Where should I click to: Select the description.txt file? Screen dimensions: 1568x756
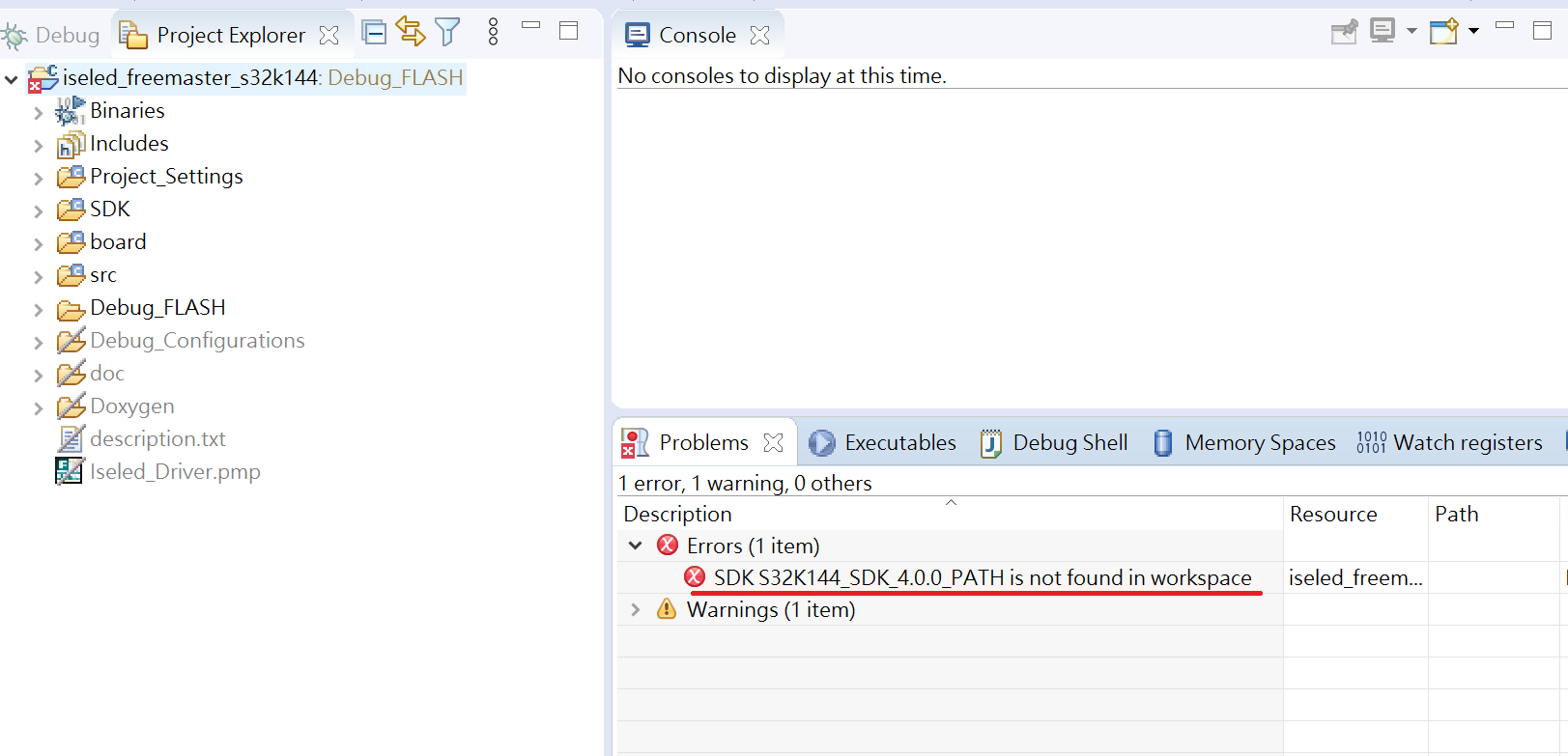click(157, 439)
